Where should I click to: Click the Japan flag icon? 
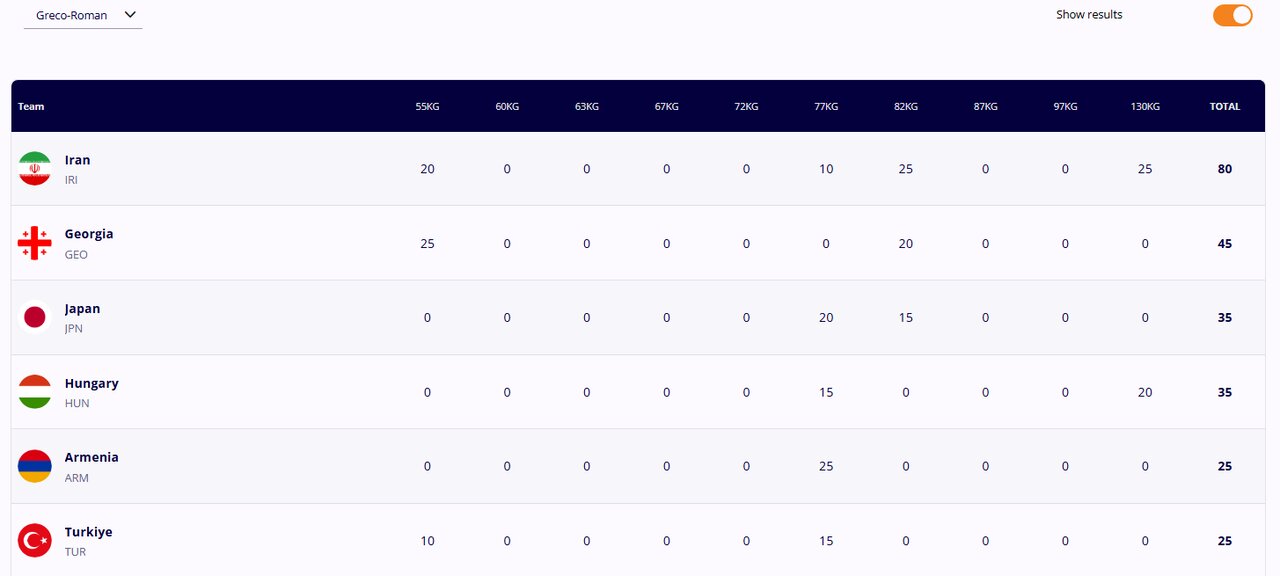tap(35, 318)
